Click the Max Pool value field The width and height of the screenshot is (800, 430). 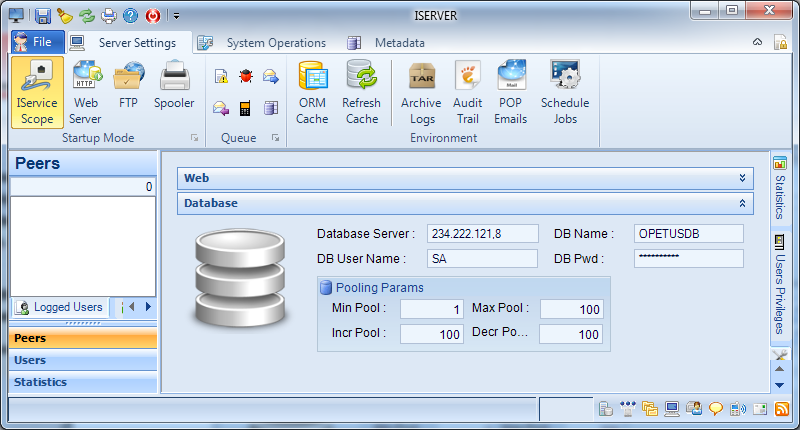coord(572,309)
